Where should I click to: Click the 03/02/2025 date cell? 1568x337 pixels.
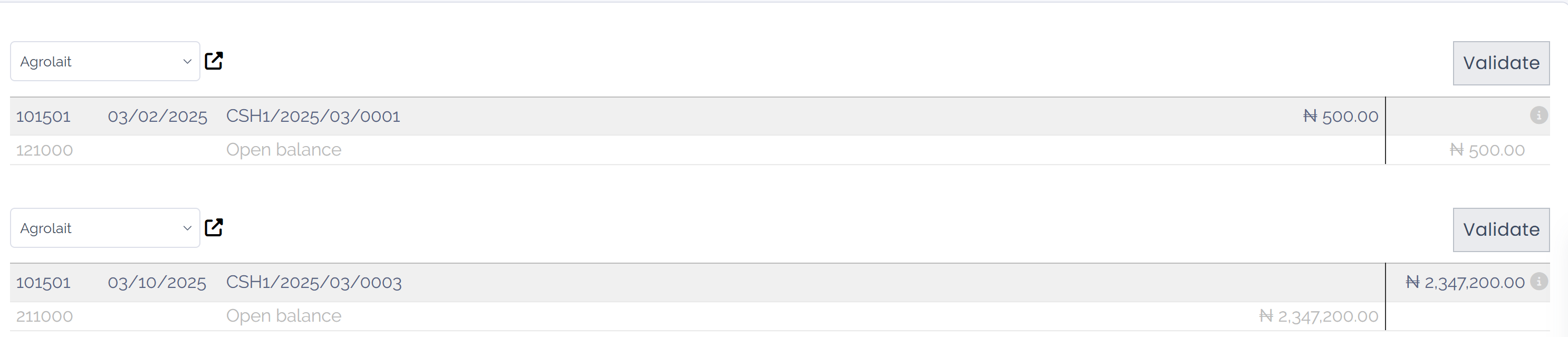pos(157,116)
